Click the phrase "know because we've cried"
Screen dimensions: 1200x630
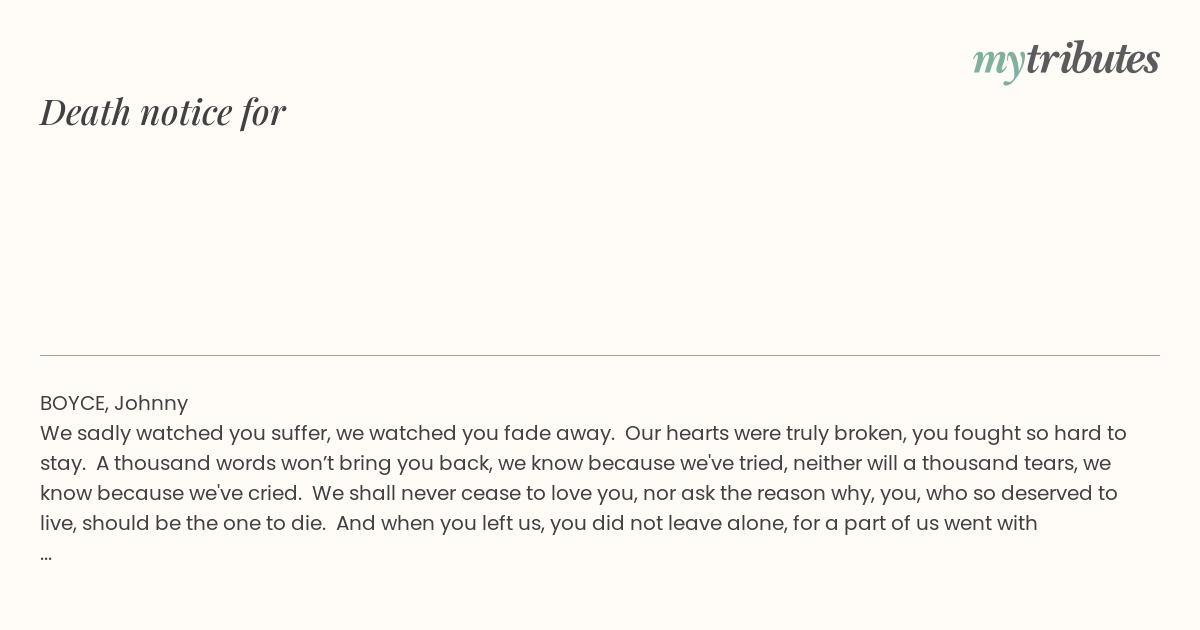click(x=167, y=493)
